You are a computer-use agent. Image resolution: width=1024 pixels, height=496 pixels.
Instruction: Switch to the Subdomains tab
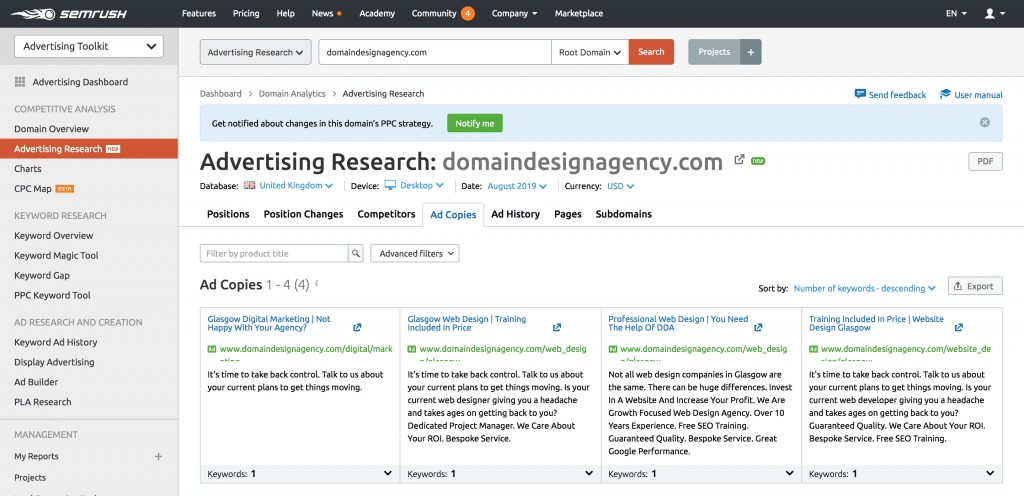(x=624, y=214)
